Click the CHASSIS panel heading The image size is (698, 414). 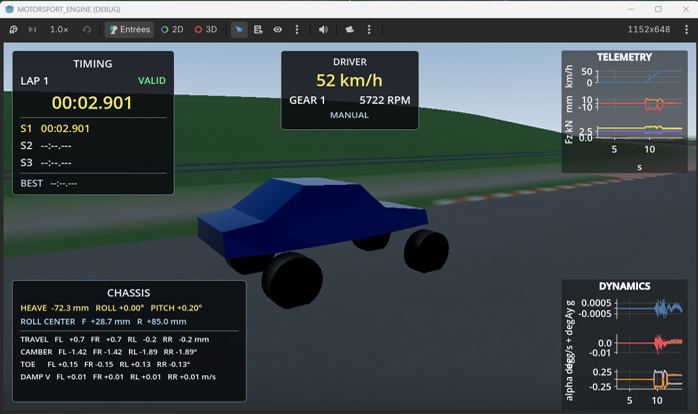coord(129,293)
